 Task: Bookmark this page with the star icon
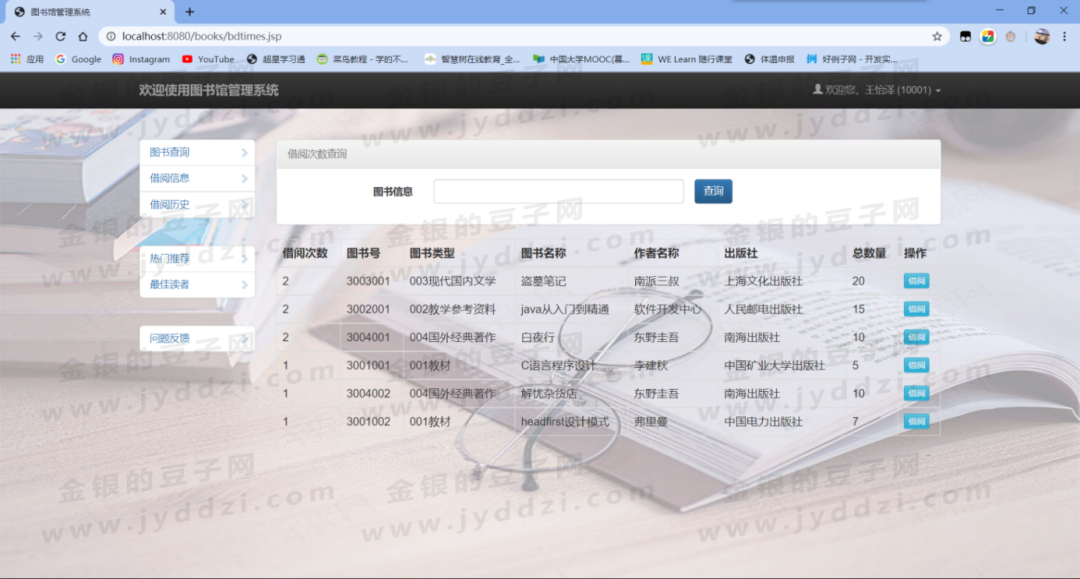tap(937, 36)
